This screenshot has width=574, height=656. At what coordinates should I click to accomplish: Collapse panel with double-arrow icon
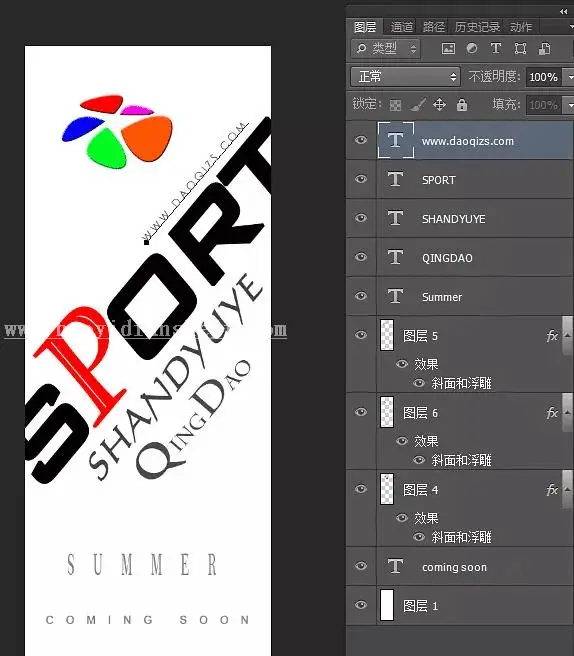(x=564, y=12)
